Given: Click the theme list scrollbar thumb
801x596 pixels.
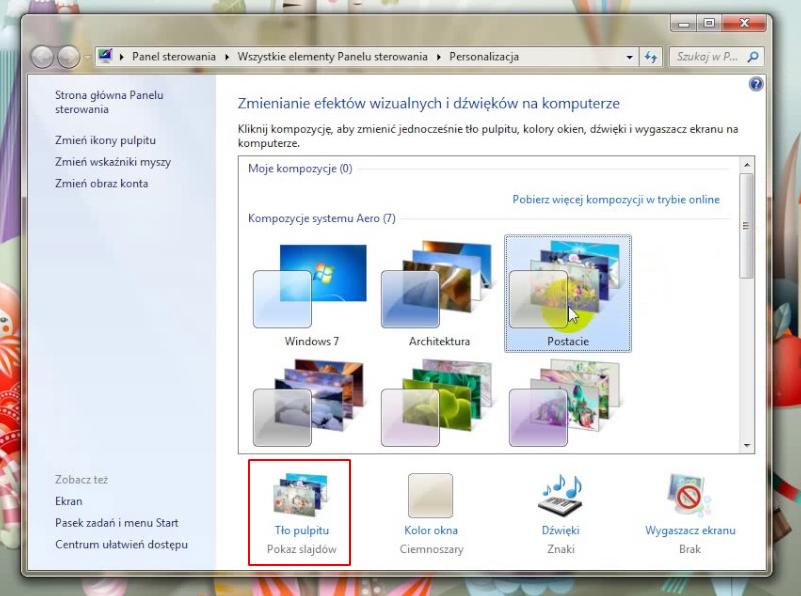Looking at the screenshot, I should tap(747, 226).
